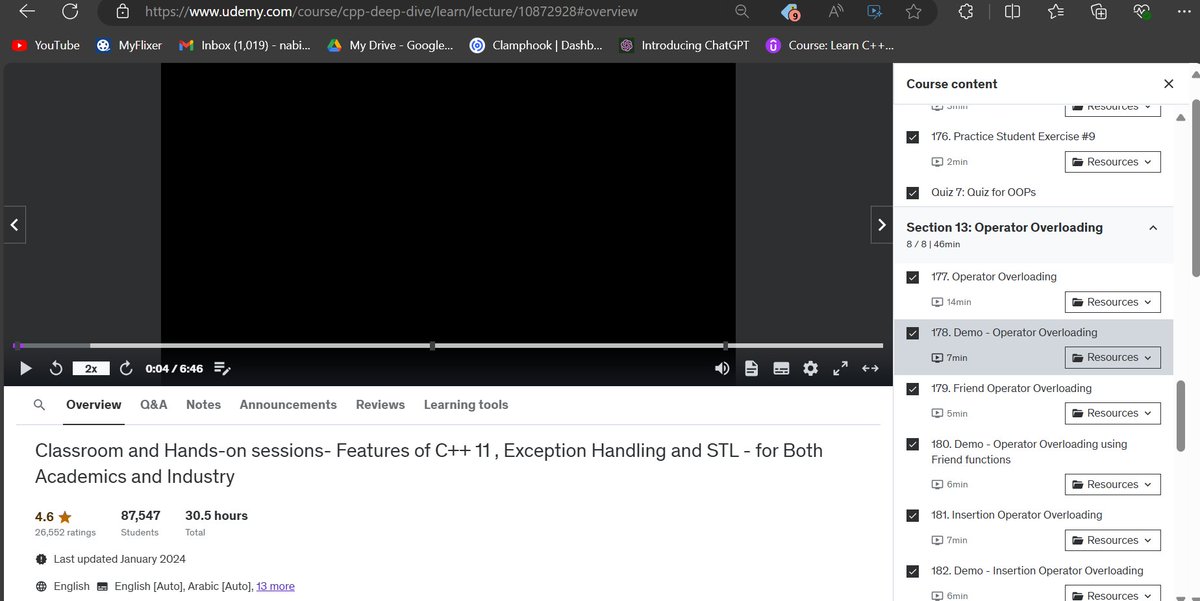This screenshot has width=1200, height=601.
Task: Open Course Learn C++ bookmark
Action: pyautogui.click(x=830, y=45)
